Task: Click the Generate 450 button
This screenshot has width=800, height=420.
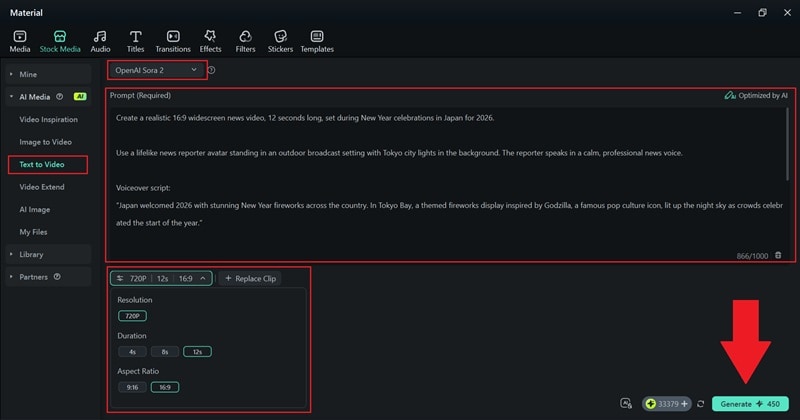Action: (750, 404)
